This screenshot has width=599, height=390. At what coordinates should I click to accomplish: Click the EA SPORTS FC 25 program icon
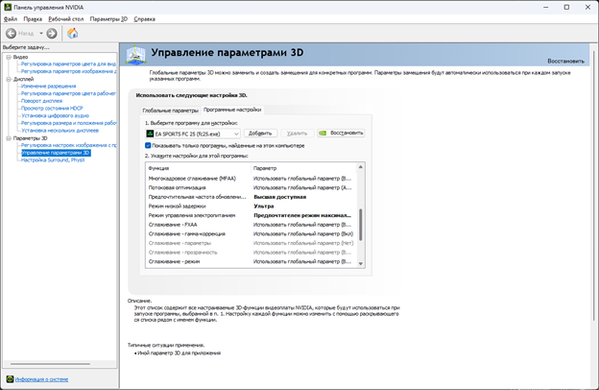point(150,134)
